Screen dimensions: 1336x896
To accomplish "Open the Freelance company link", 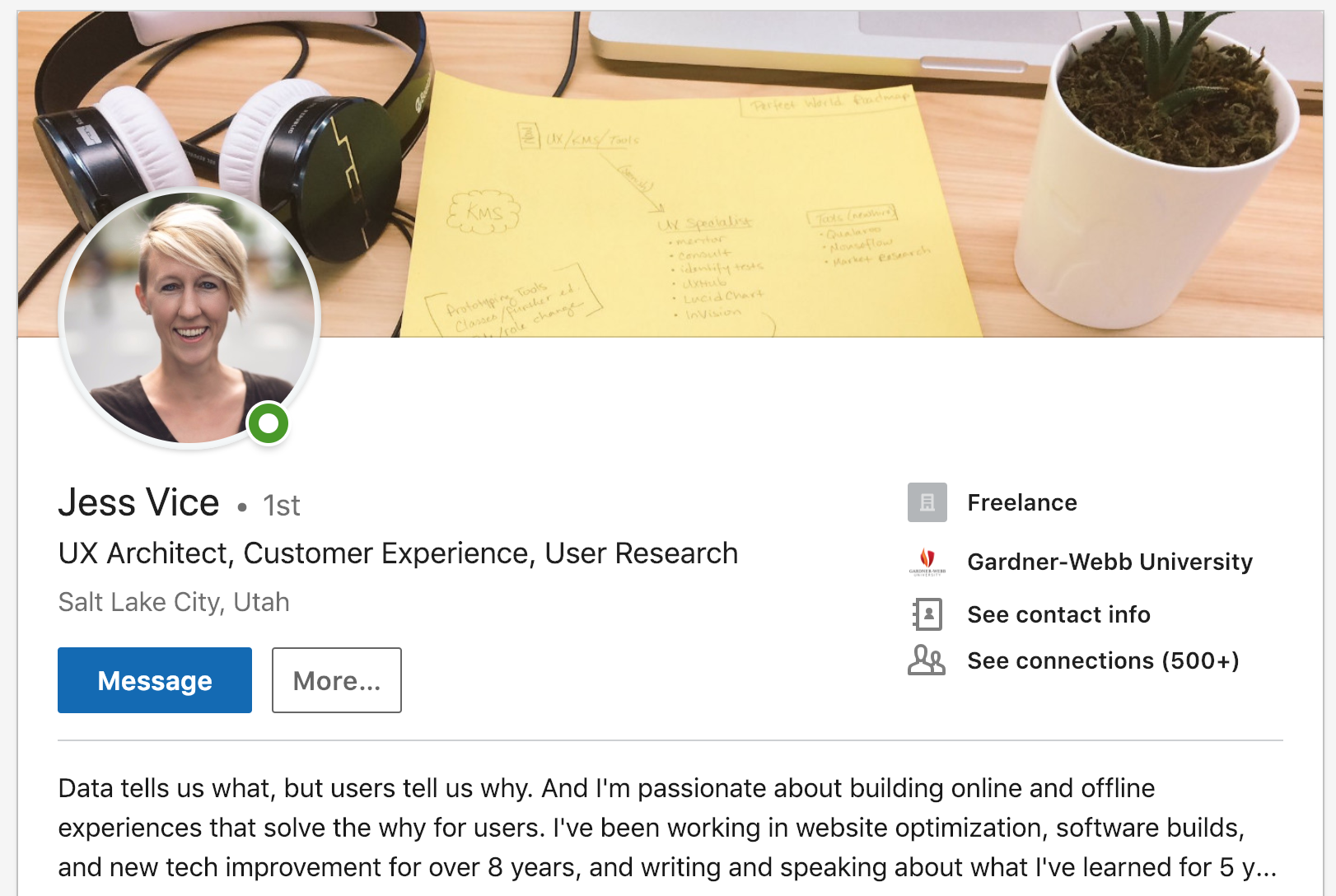I will (1022, 502).
